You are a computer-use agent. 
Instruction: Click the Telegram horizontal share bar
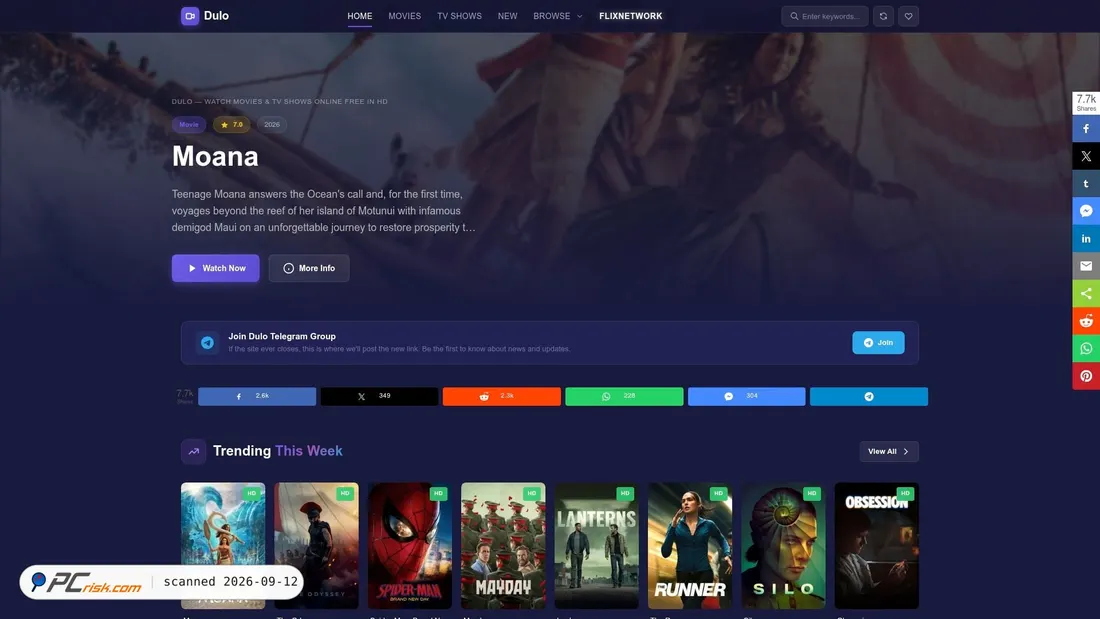[868, 397]
